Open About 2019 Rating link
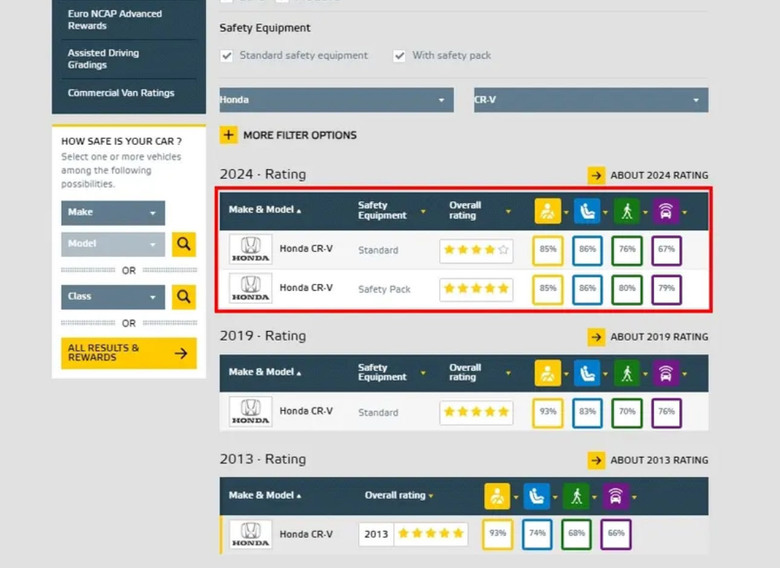The height and width of the screenshot is (568, 780). tap(659, 337)
